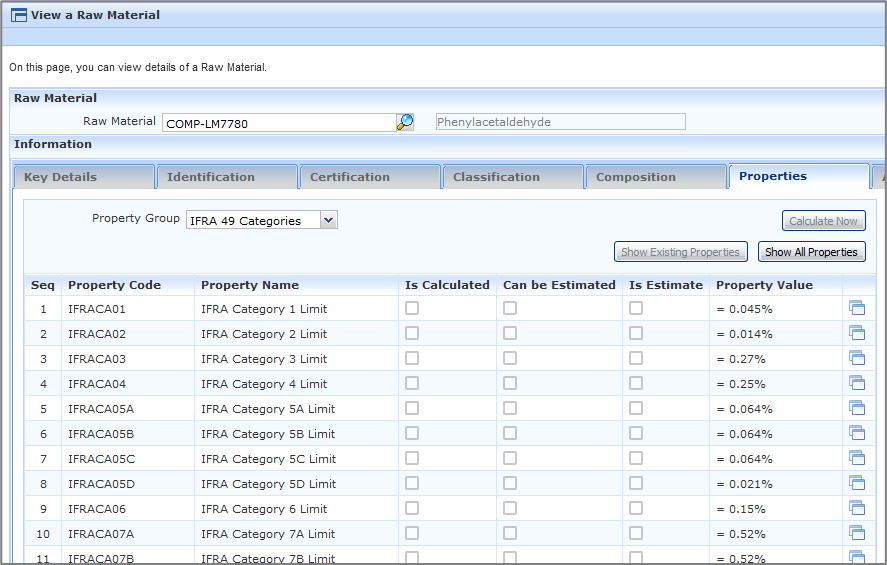Switch to the Composition tab
Viewport: 887px width, 565px height.
coord(656,177)
